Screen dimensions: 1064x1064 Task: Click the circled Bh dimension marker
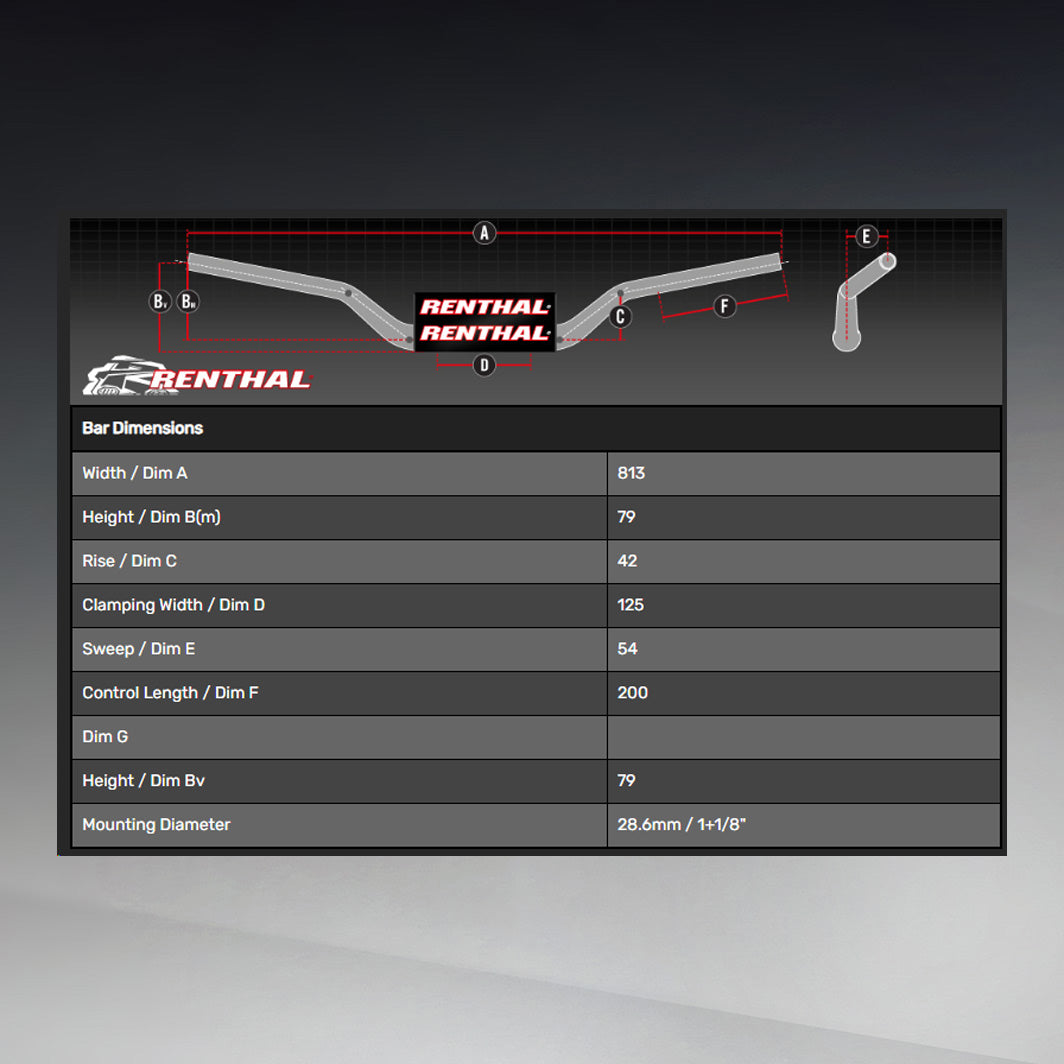(188, 301)
